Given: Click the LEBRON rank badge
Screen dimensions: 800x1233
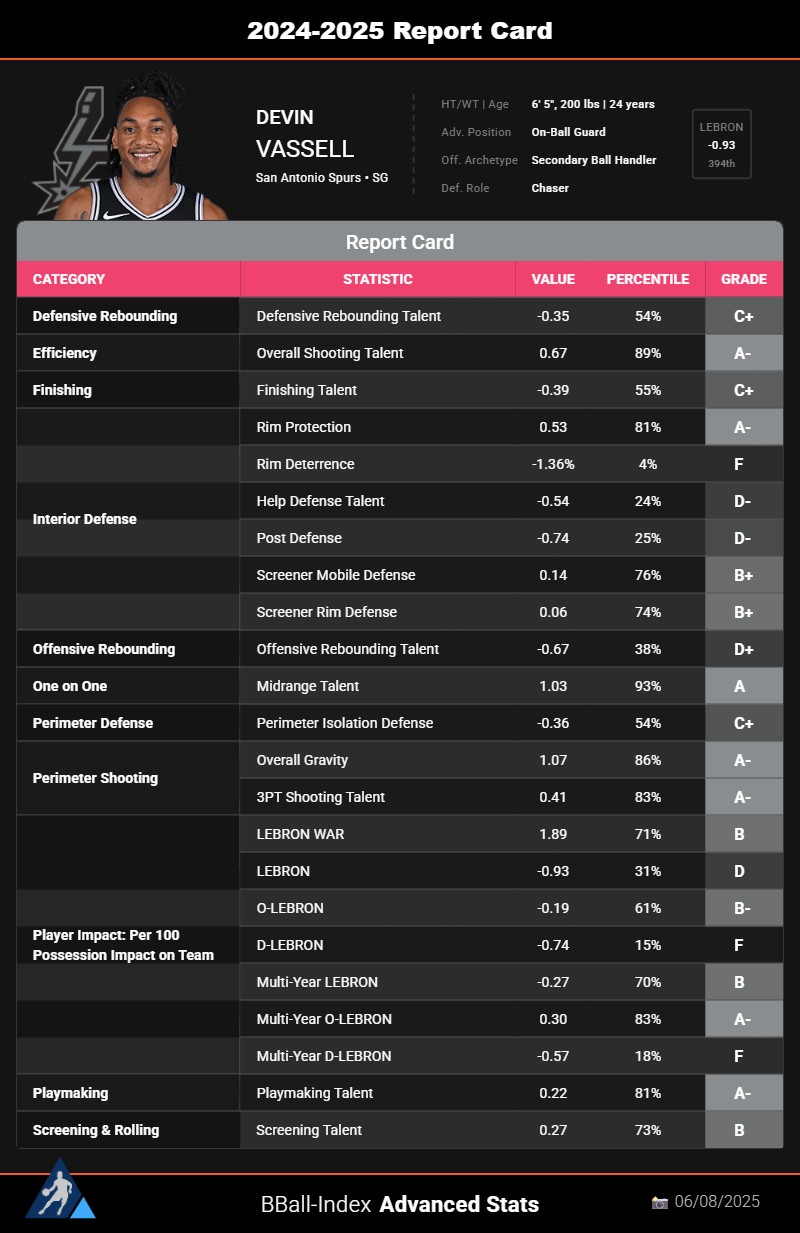Looking at the screenshot, I should tap(721, 144).
